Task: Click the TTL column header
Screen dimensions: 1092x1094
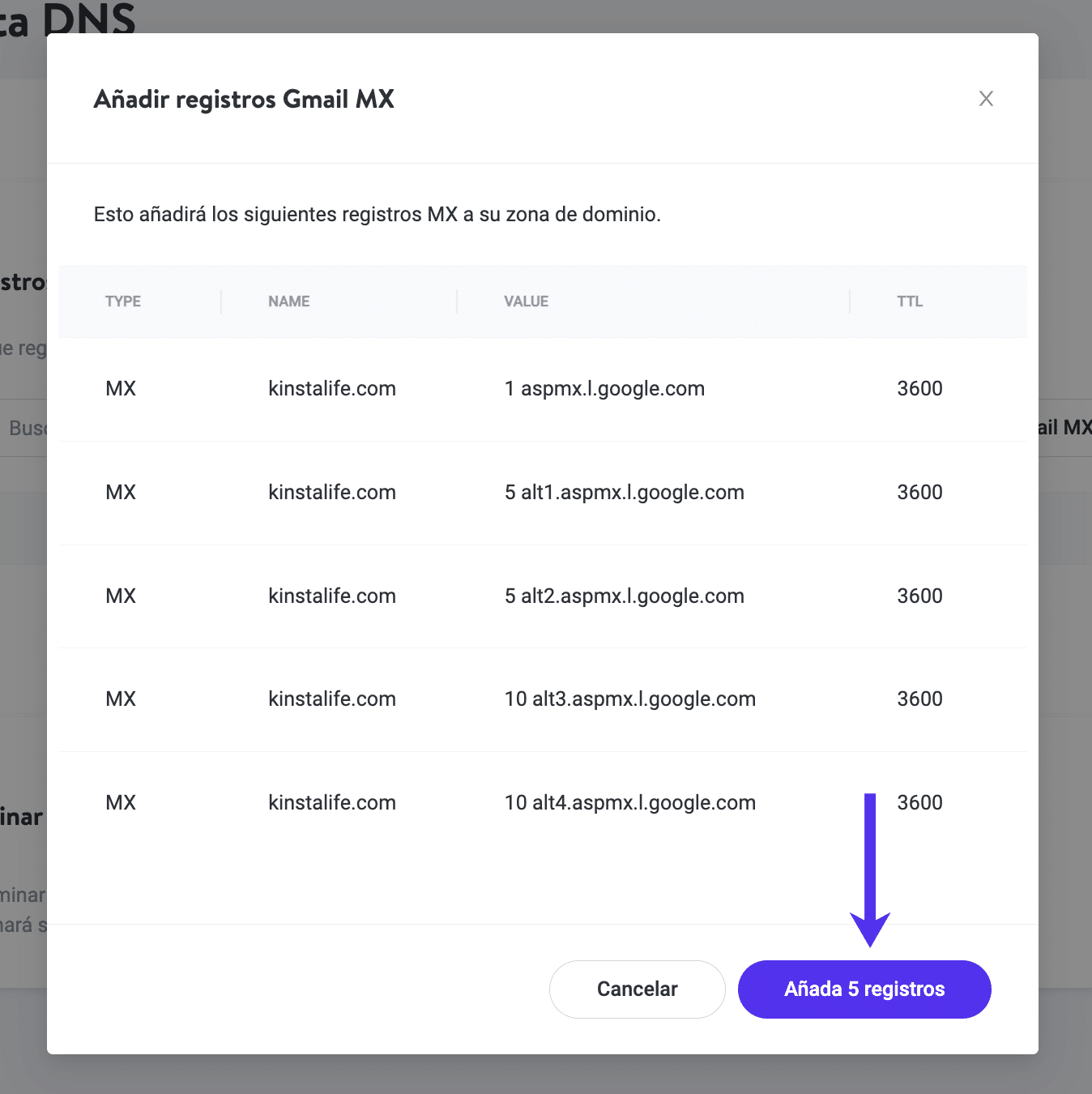Action: tap(910, 301)
